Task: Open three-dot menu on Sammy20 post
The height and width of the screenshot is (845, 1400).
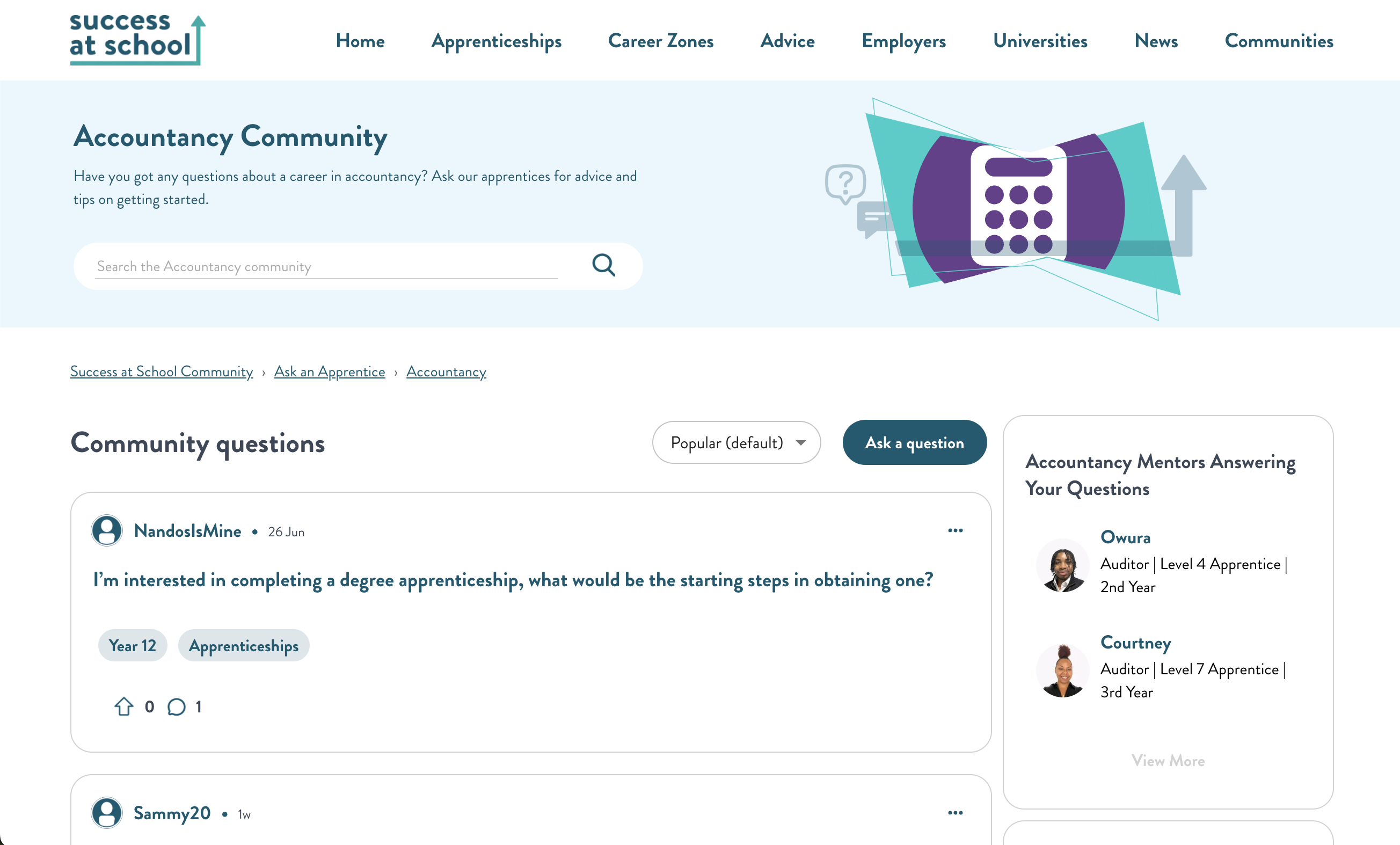Action: coord(955,813)
